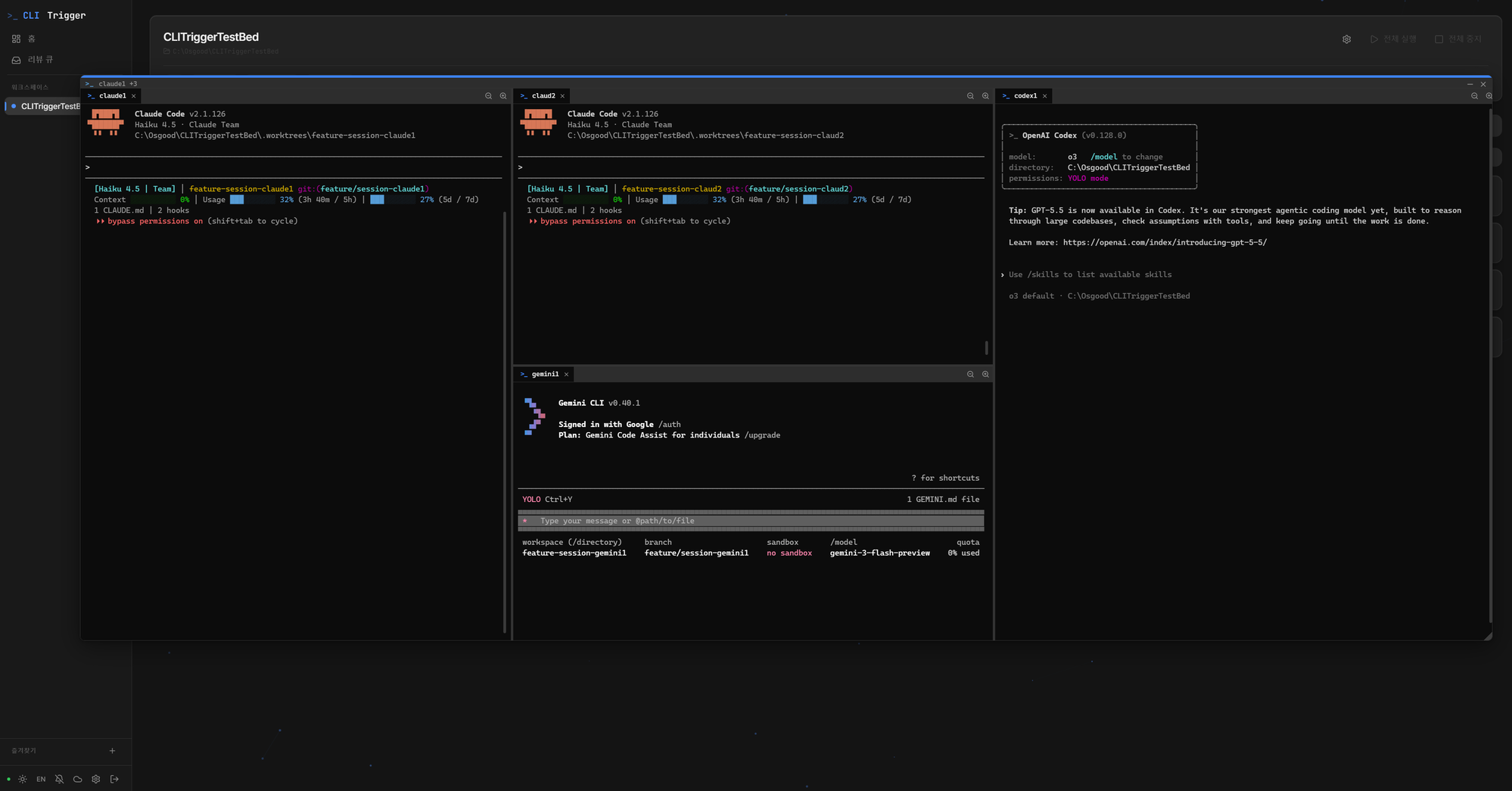
Task: Switch language using the EN button
Action: (x=41, y=779)
